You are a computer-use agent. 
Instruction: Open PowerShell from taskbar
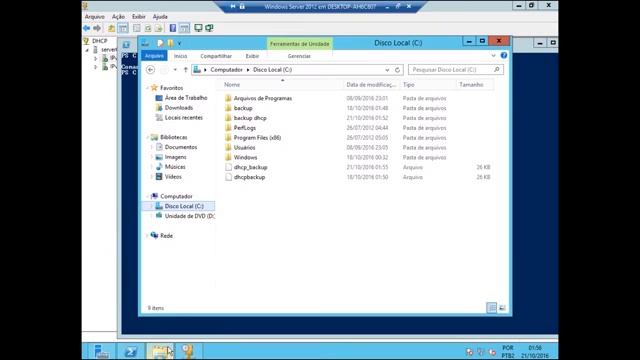click(x=131, y=351)
